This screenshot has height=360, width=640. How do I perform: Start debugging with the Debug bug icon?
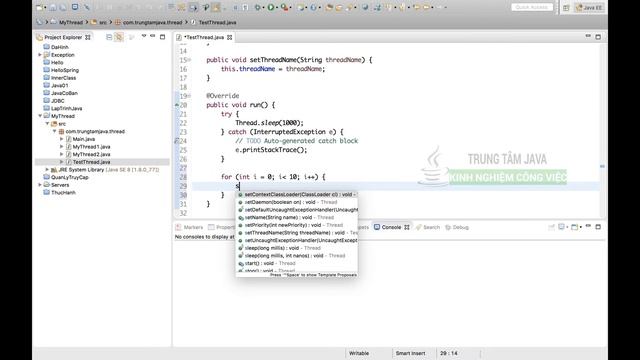(258, 7)
